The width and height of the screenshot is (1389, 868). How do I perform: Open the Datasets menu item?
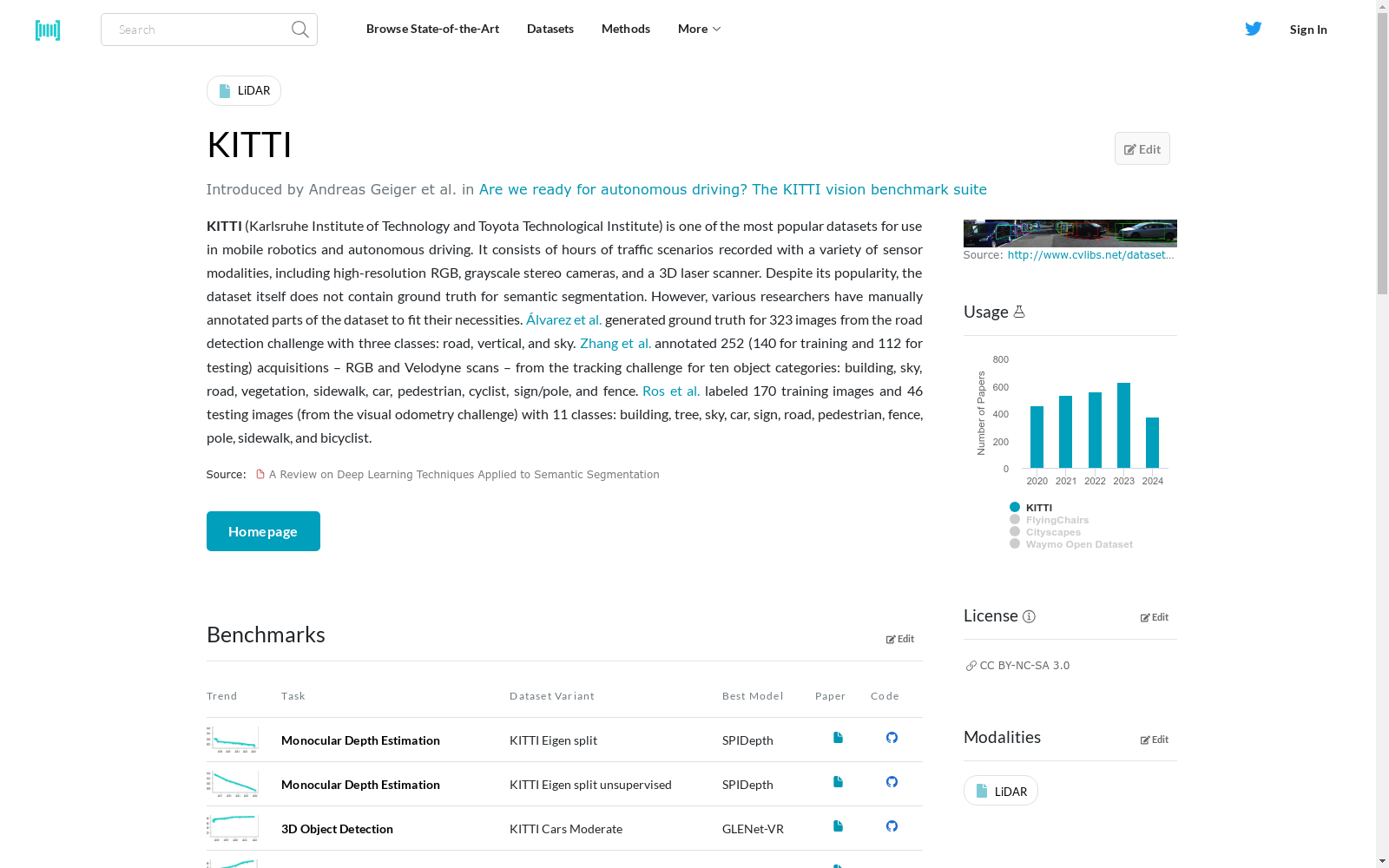550,29
